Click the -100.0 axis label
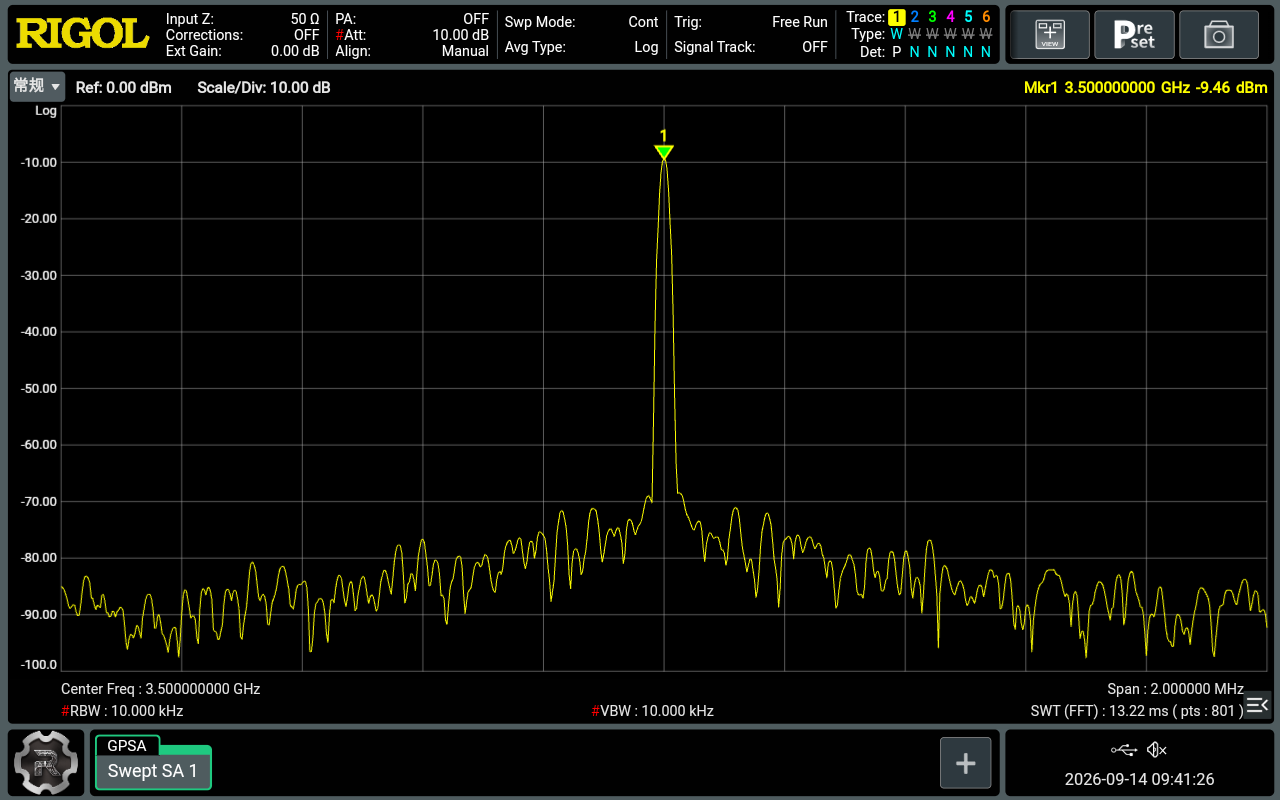Viewport: 1280px width, 800px height. coord(38,664)
